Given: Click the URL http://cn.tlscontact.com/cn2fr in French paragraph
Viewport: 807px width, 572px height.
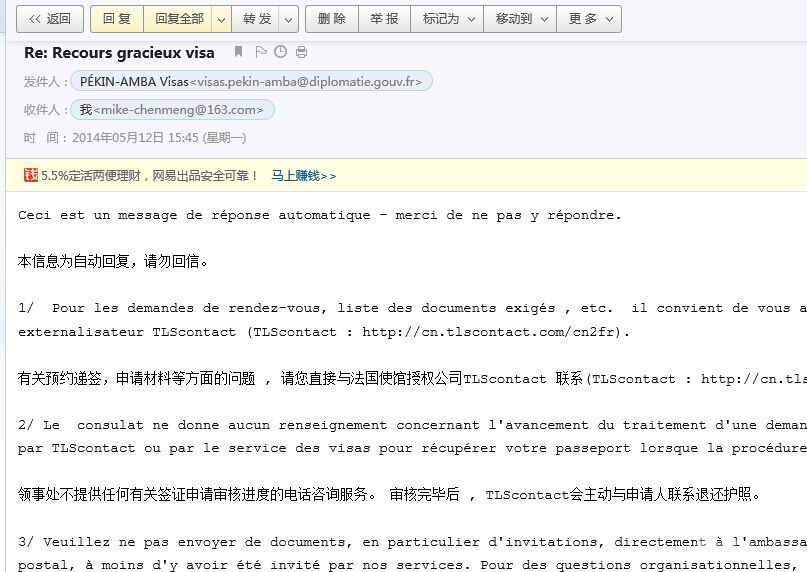Looking at the screenshot, I should (488, 332).
